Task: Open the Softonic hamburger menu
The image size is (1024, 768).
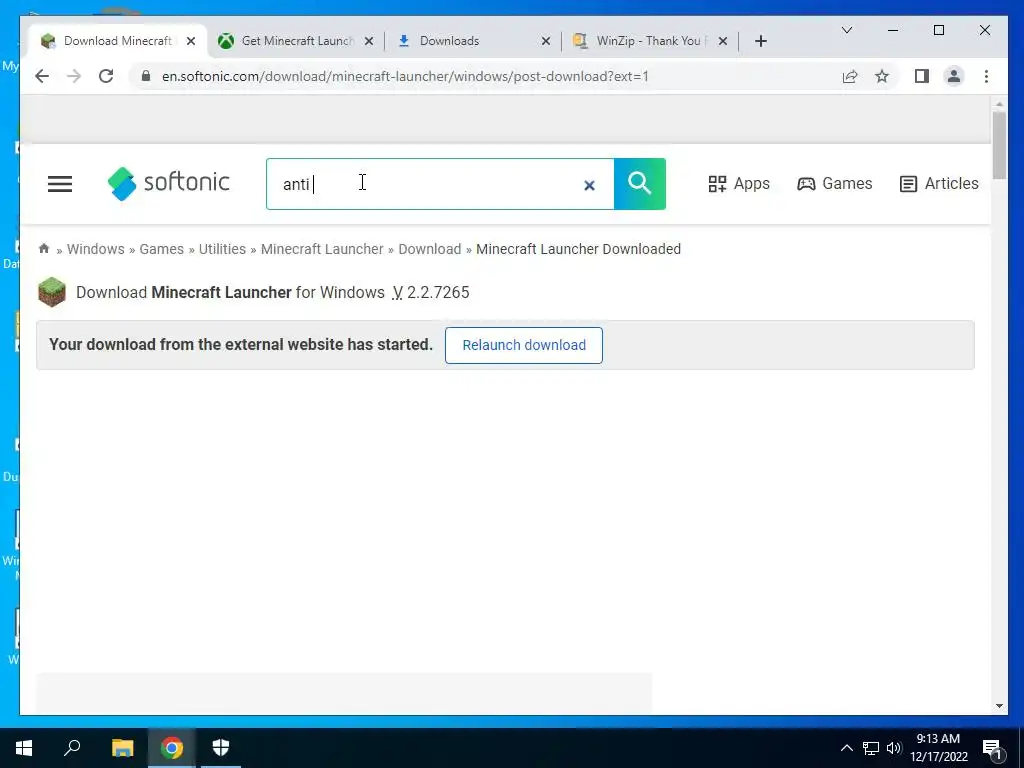Action: point(59,184)
